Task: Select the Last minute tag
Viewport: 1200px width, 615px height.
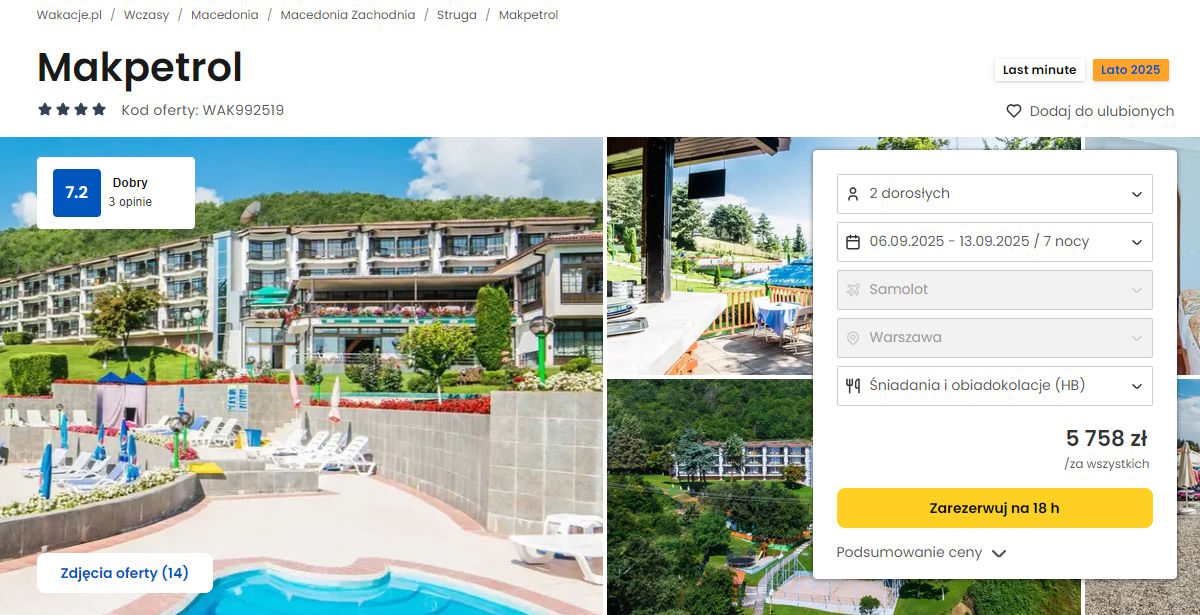Action: coord(1039,70)
